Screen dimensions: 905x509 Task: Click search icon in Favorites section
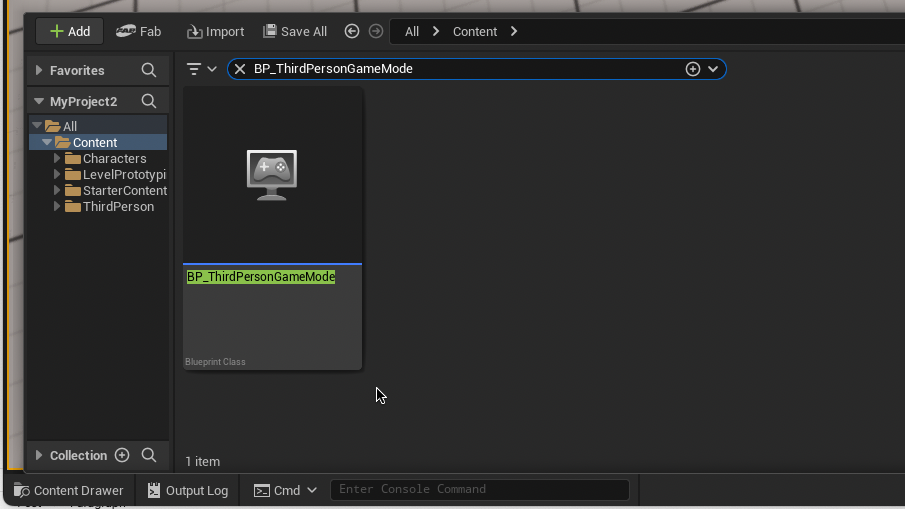coord(149,70)
